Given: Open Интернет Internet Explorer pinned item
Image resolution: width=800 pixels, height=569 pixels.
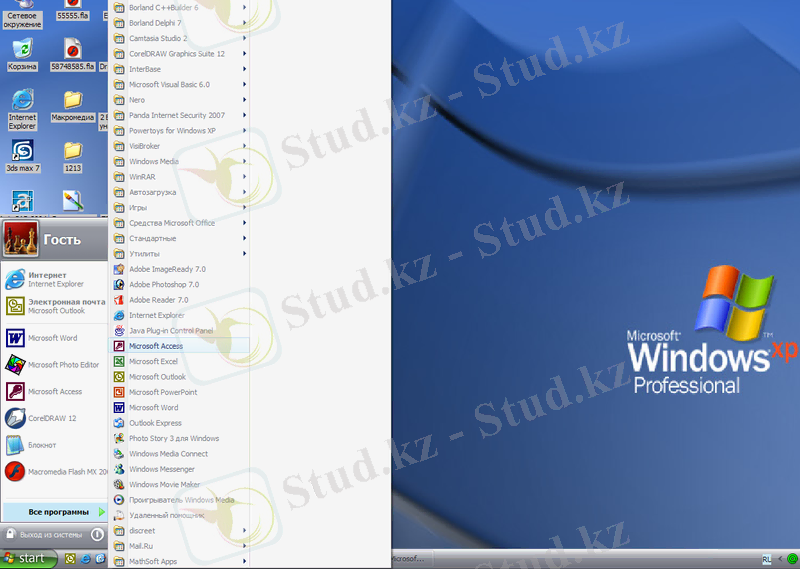Looking at the screenshot, I should tap(55, 279).
